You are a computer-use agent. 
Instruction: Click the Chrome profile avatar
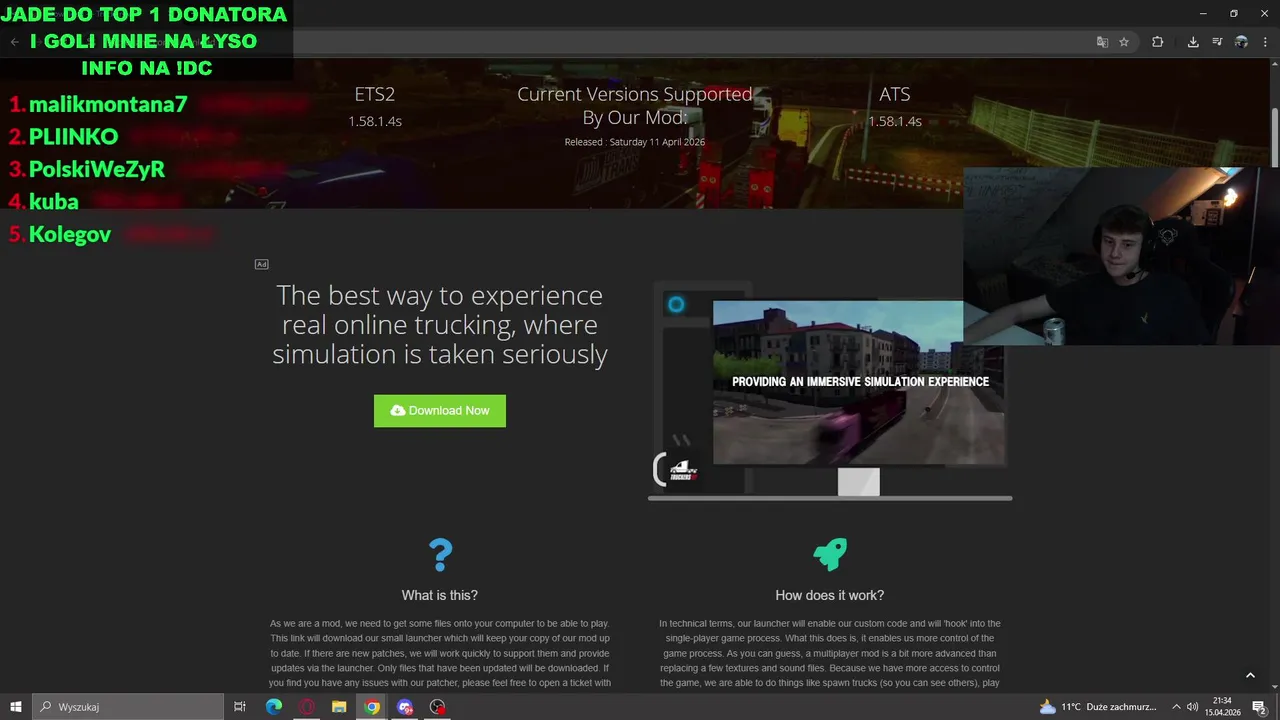(x=1241, y=42)
